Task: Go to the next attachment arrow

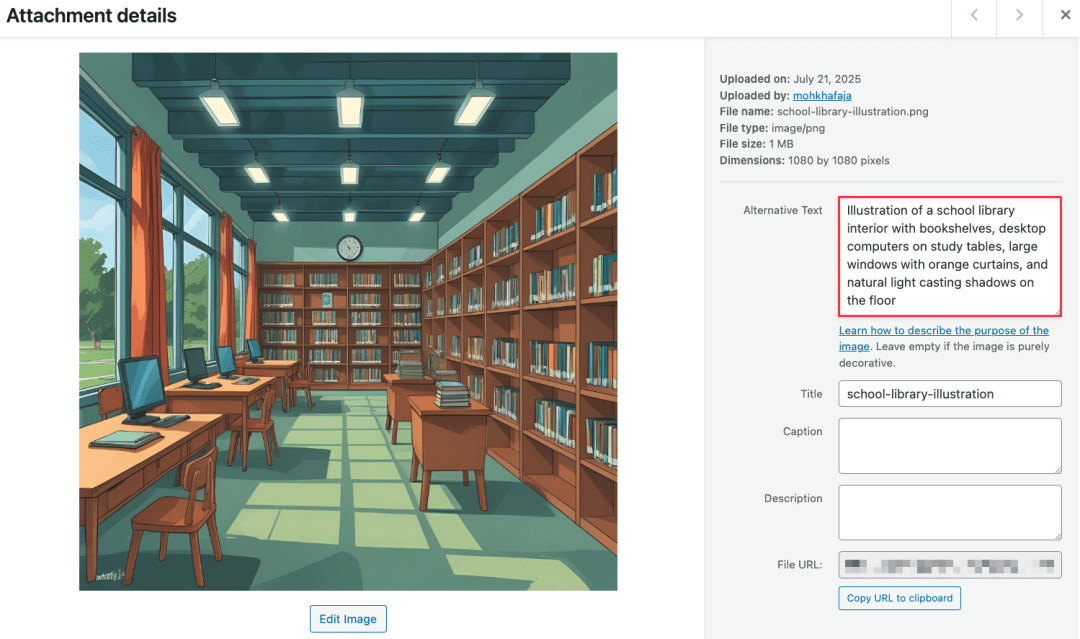Action: (x=1019, y=15)
